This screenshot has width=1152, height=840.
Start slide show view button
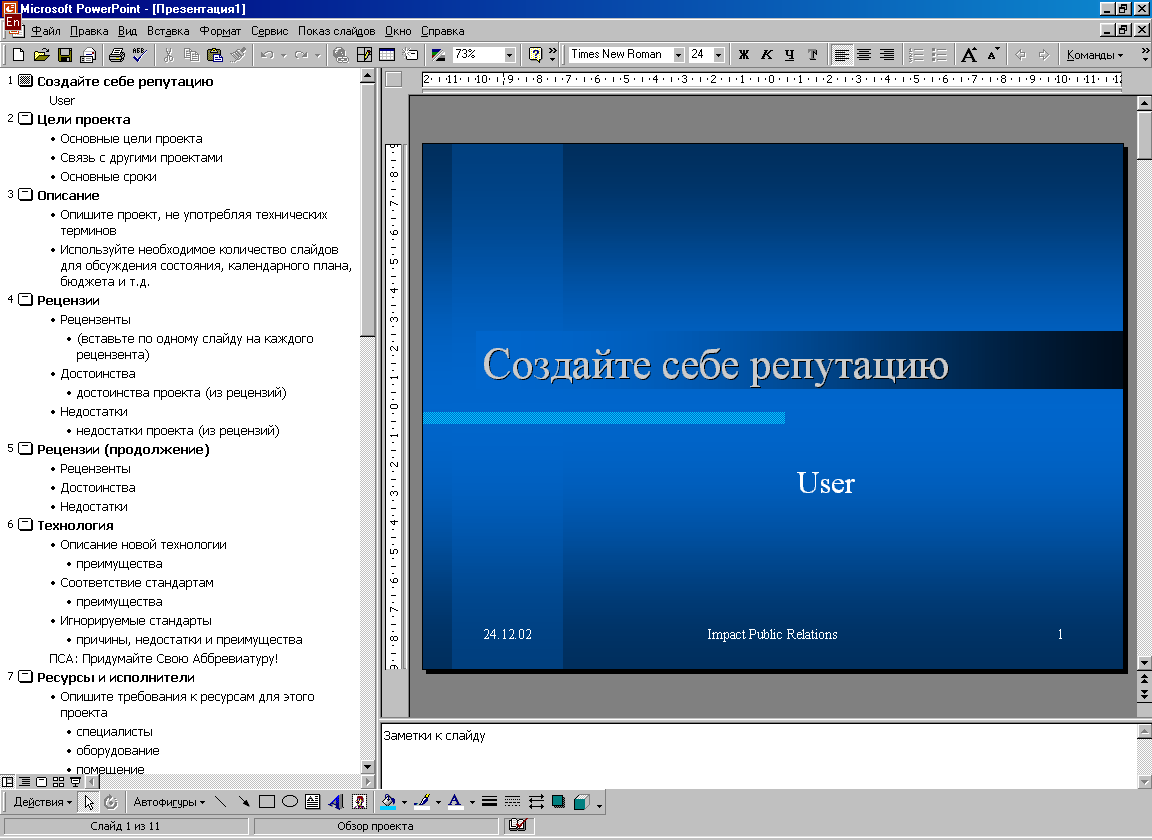click(75, 782)
